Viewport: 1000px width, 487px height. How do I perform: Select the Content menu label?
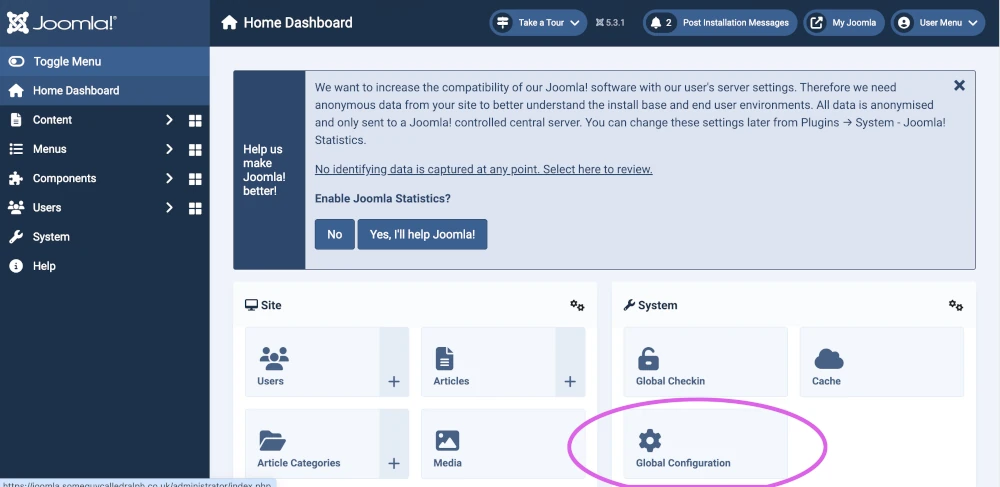click(52, 120)
